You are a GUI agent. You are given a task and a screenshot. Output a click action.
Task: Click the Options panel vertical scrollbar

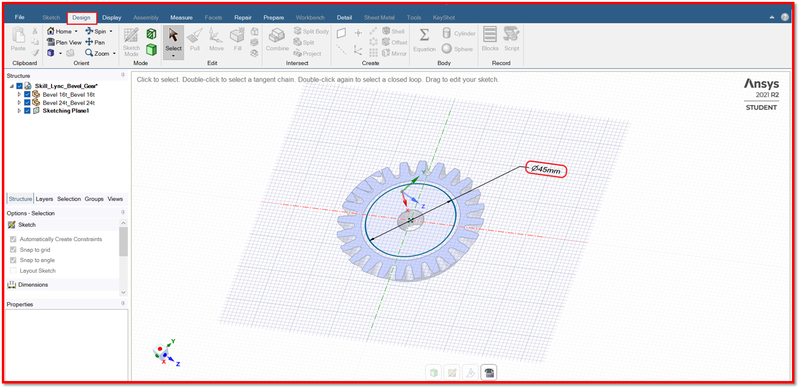click(x=123, y=258)
